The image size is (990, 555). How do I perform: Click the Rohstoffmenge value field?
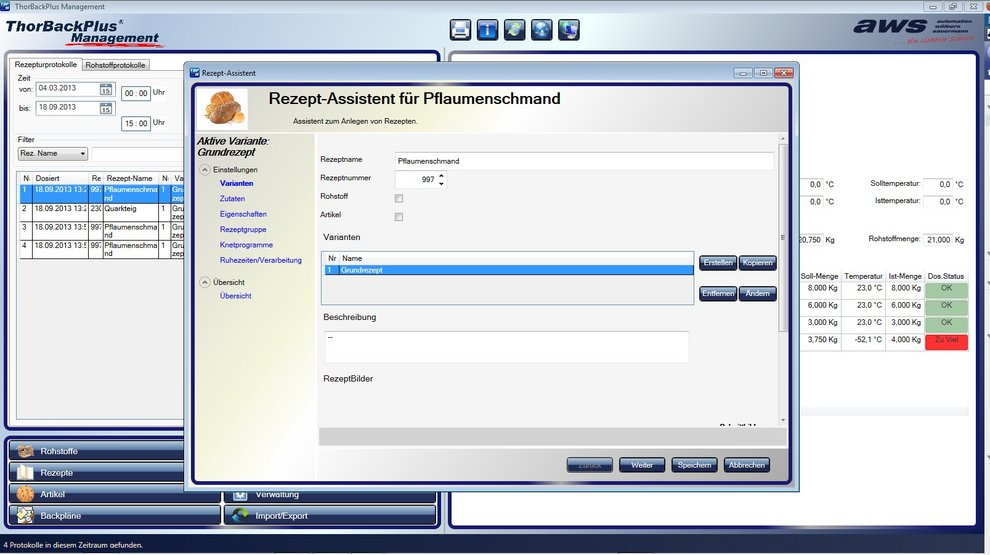(x=938, y=240)
